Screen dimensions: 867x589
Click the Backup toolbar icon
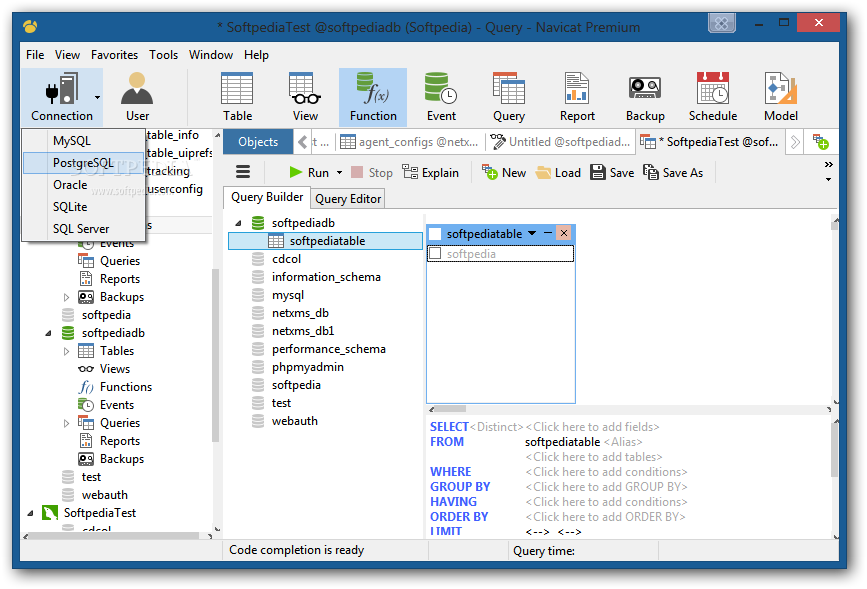pos(645,97)
